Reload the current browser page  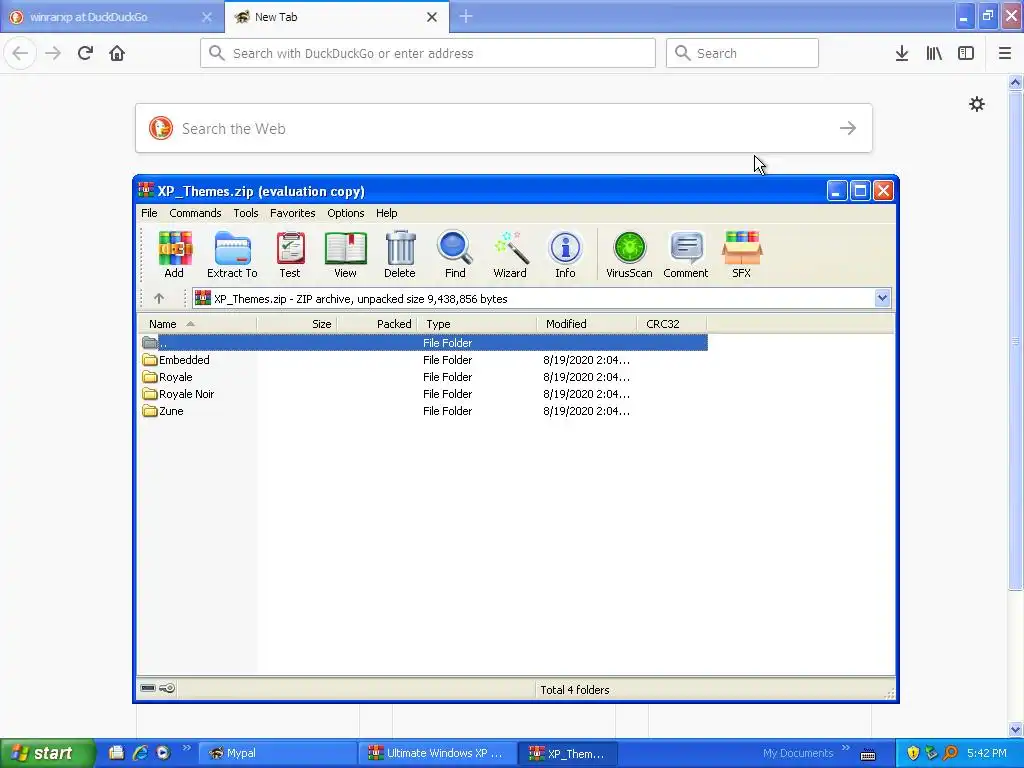85,53
